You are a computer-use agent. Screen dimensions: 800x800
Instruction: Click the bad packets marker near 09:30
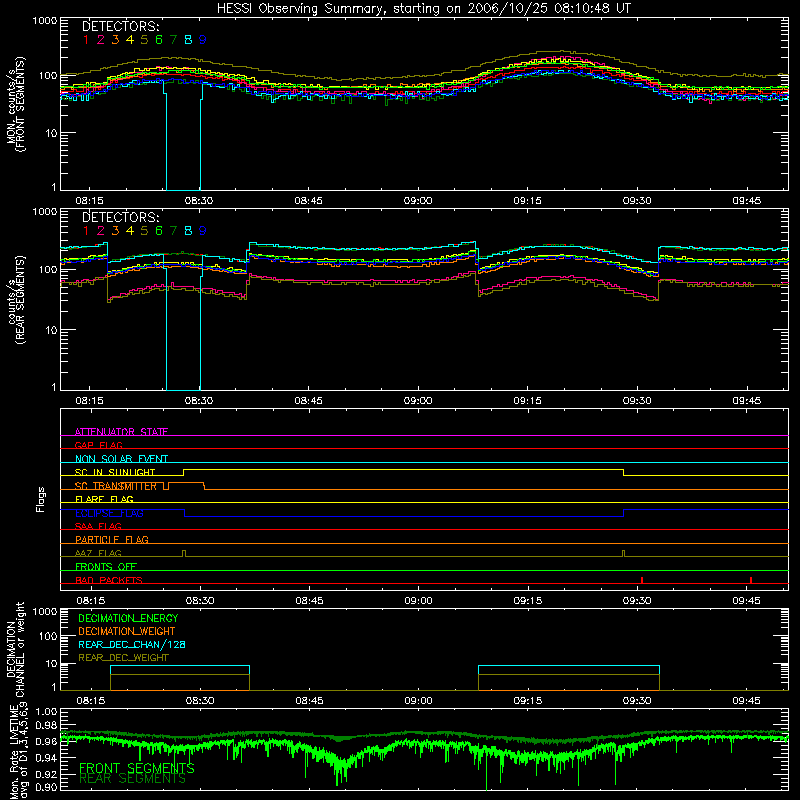[642, 580]
